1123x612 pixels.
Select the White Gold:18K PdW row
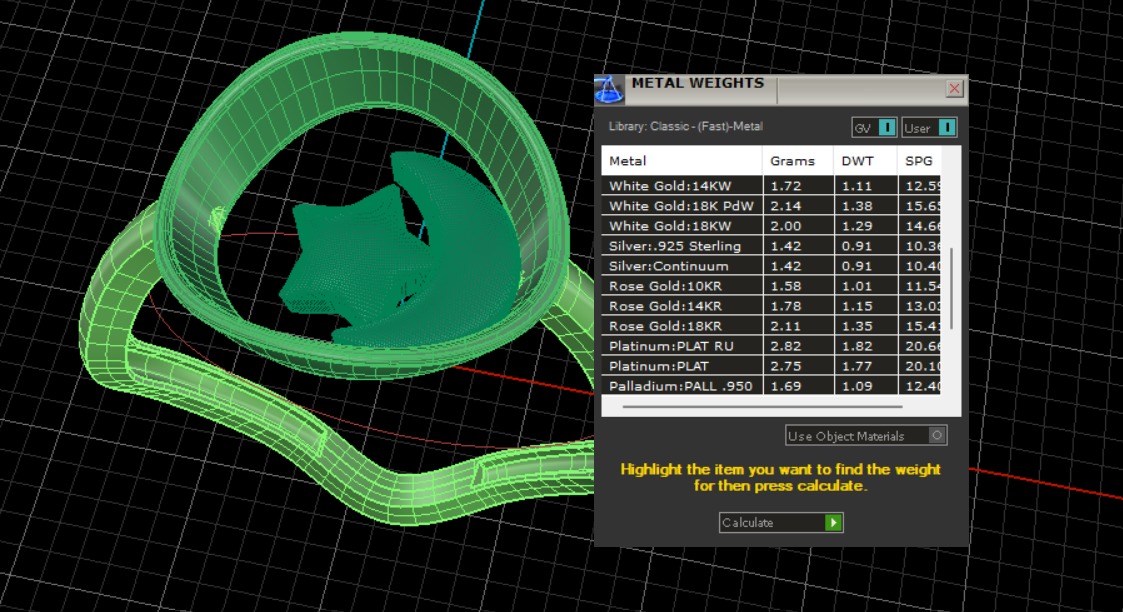tap(771, 205)
